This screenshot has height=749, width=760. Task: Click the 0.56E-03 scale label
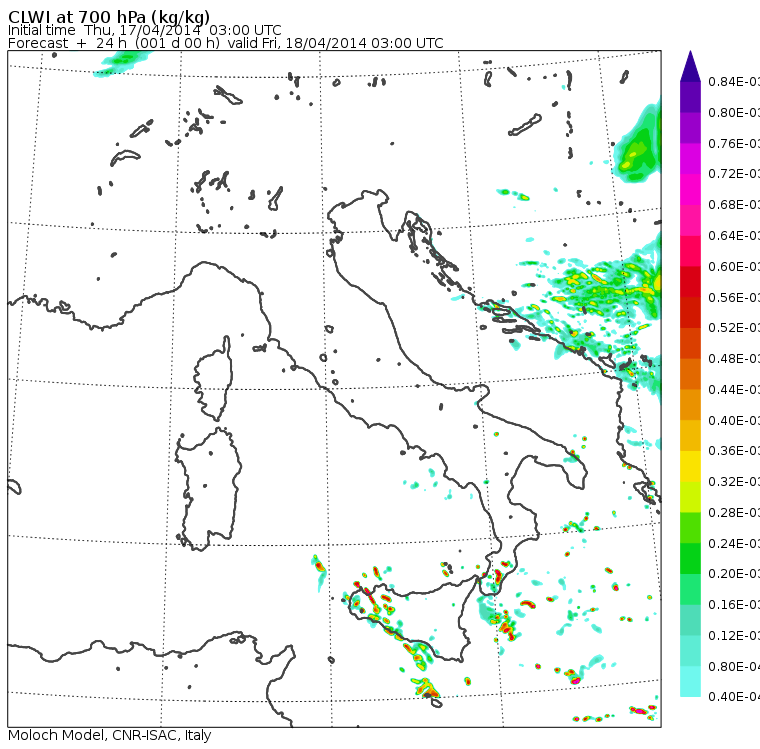coord(734,297)
